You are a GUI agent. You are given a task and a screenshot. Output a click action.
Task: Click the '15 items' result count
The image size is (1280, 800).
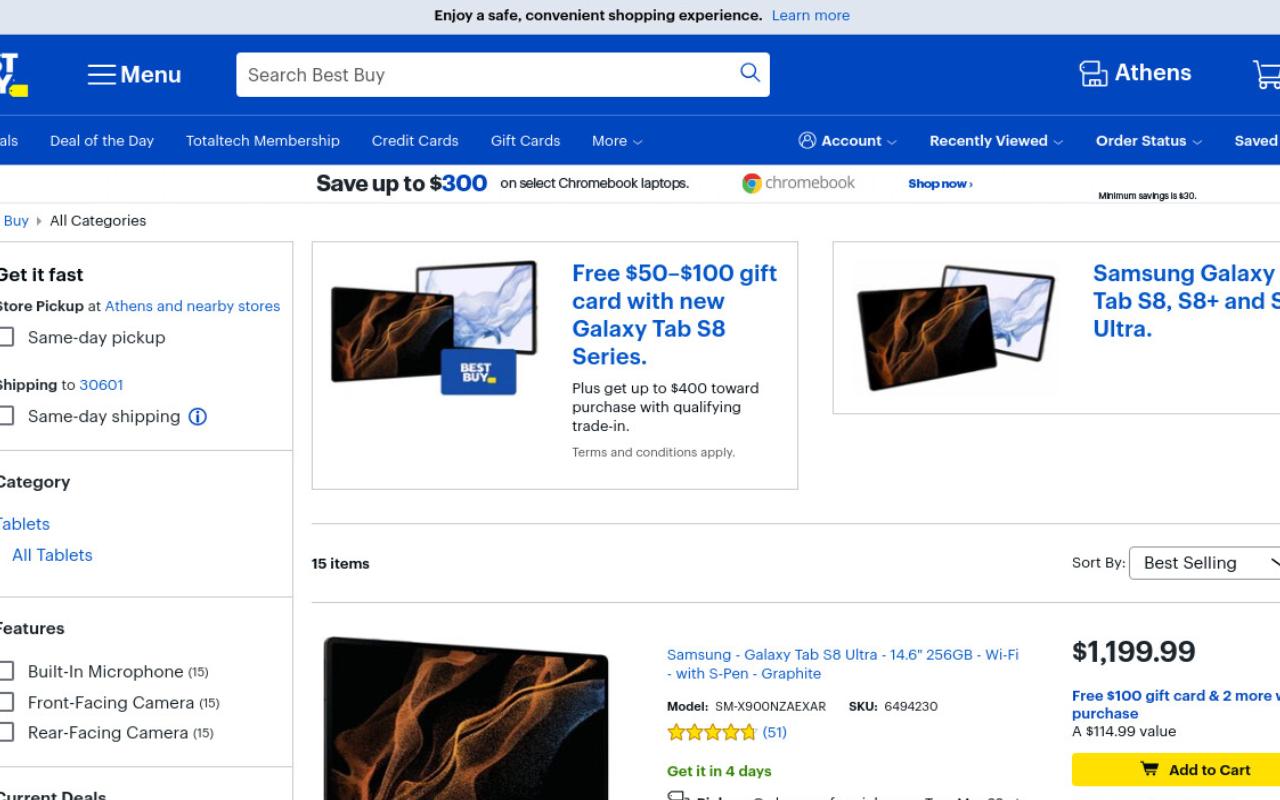click(x=340, y=564)
